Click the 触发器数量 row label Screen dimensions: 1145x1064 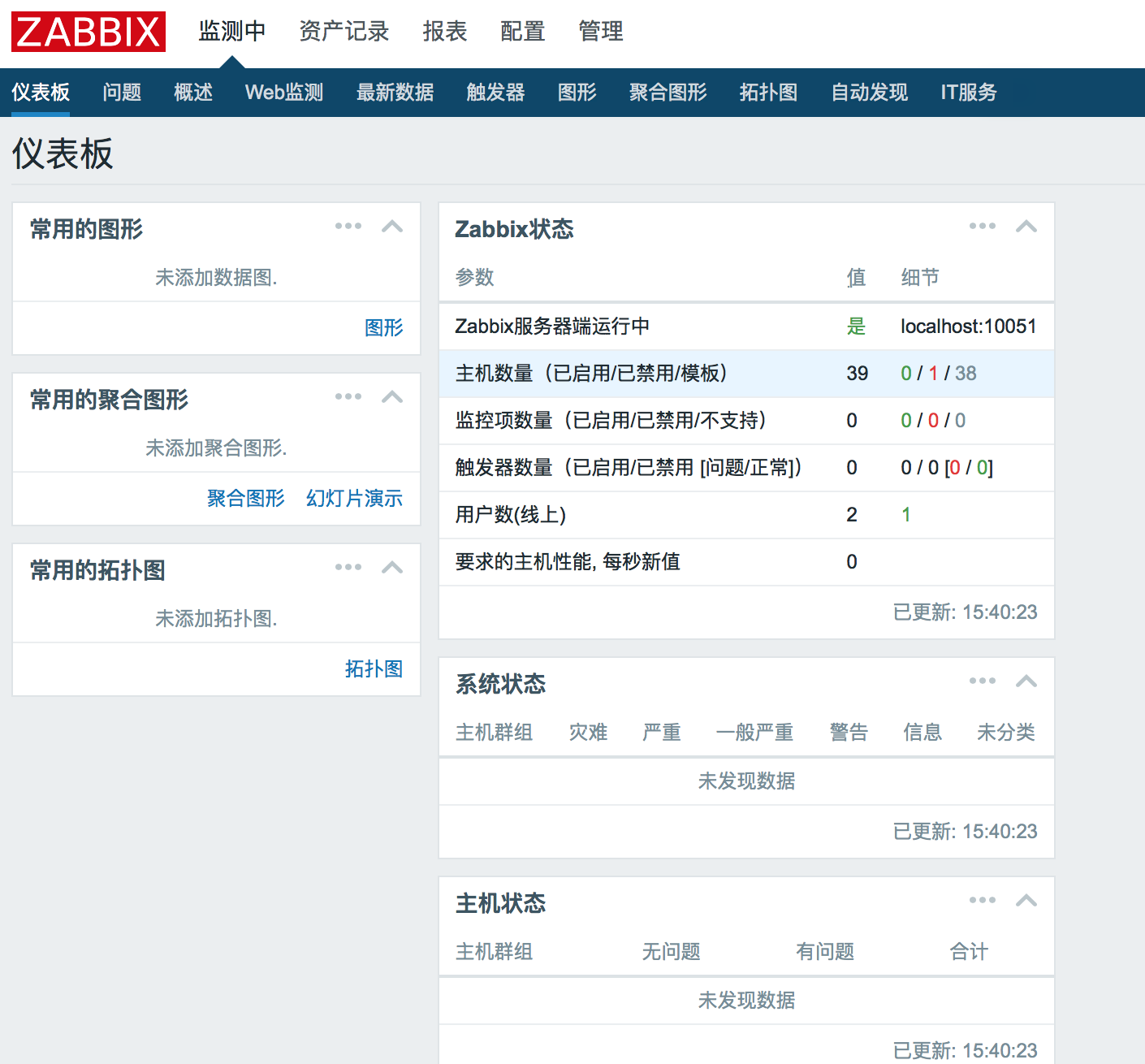tap(629, 468)
